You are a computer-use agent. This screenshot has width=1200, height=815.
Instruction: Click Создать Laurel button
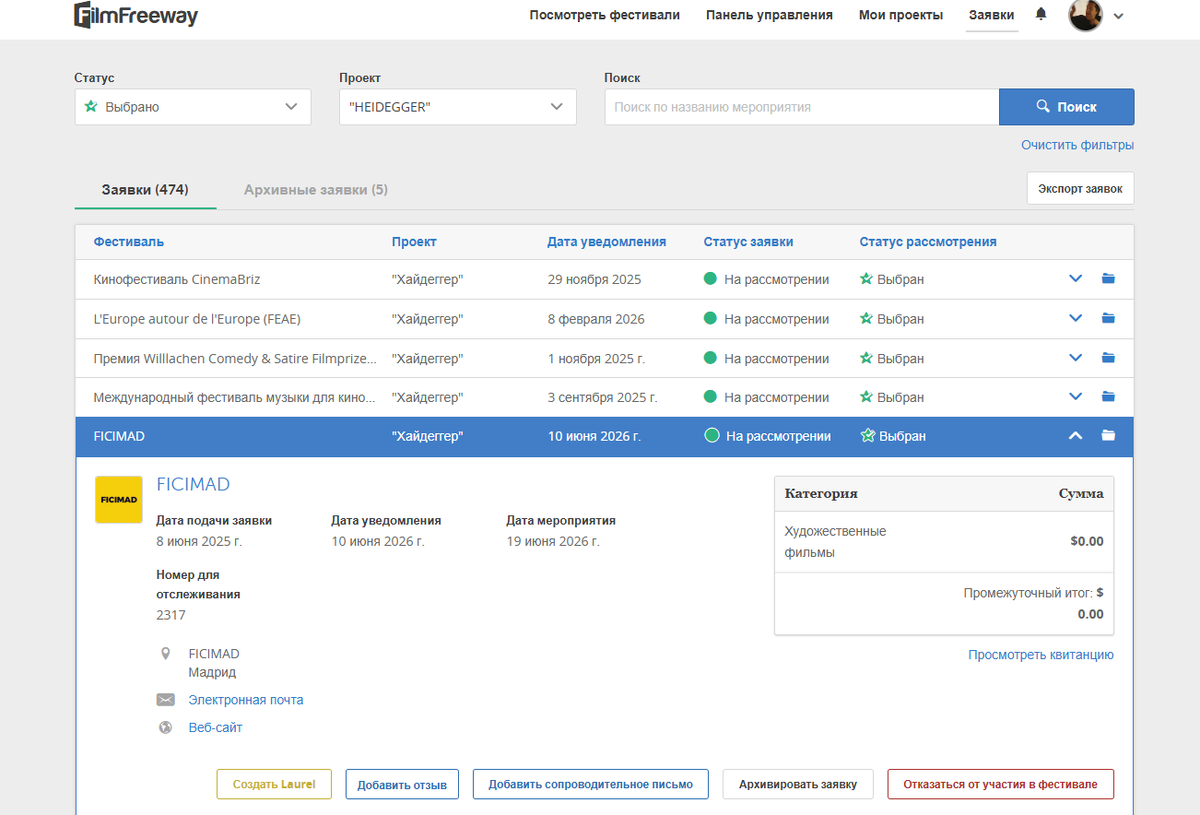click(274, 784)
